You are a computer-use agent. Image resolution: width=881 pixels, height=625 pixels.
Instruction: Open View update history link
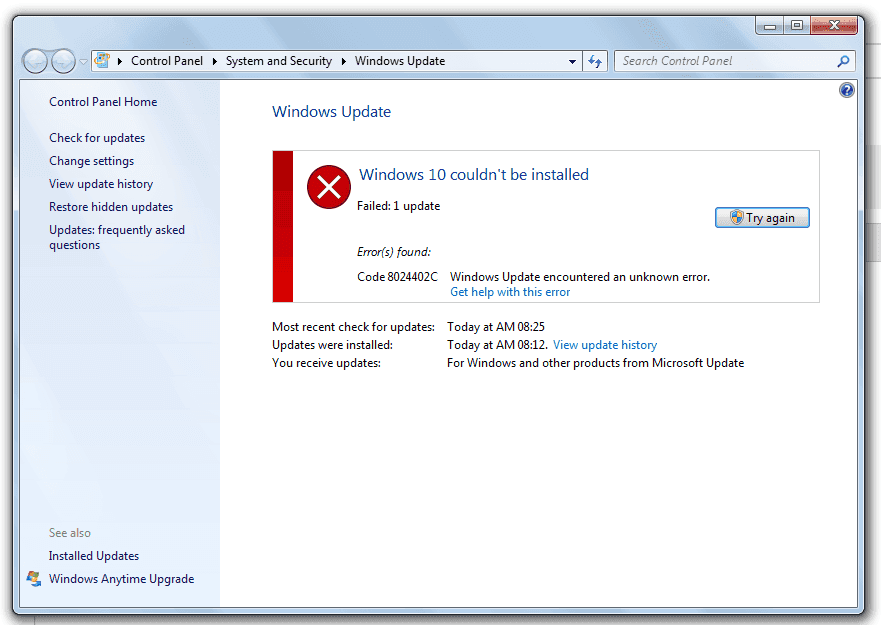coord(604,344)
